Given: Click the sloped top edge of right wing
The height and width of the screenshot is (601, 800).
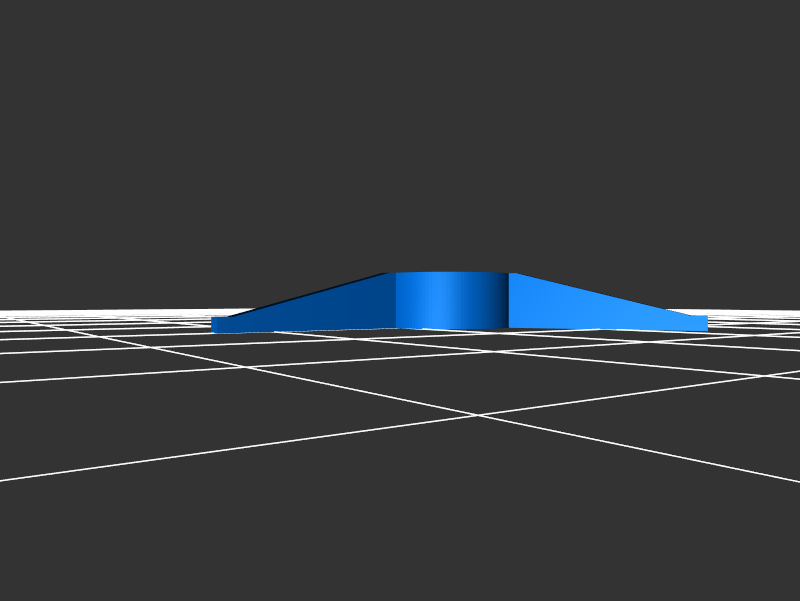Looking at the screenshot, I should (600, 295).
